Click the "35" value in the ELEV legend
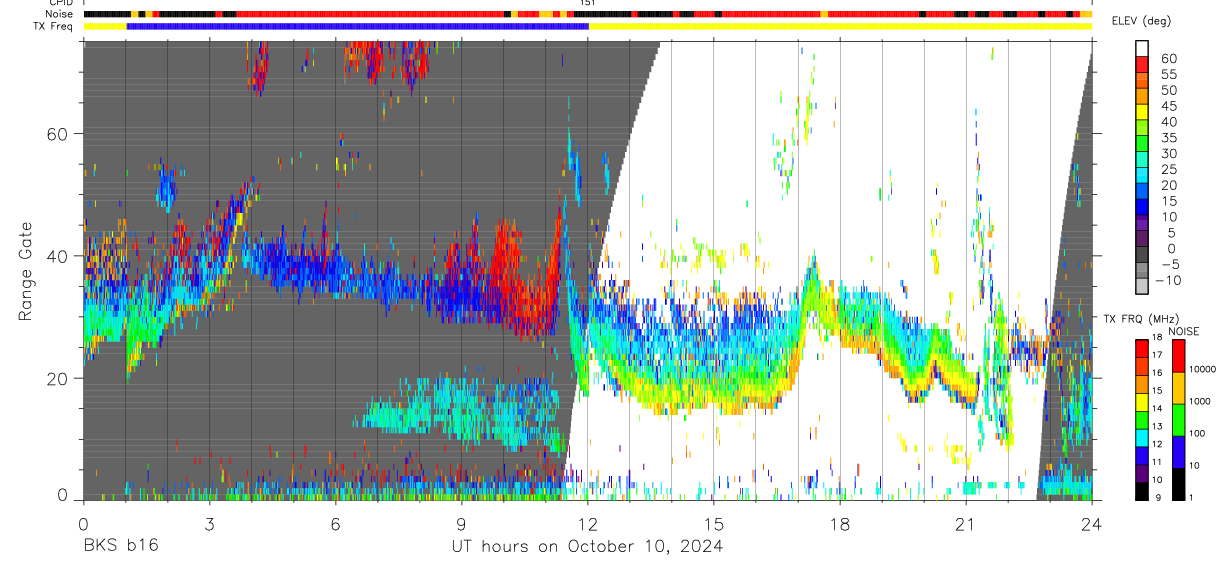 click(x=1168, y=137)
